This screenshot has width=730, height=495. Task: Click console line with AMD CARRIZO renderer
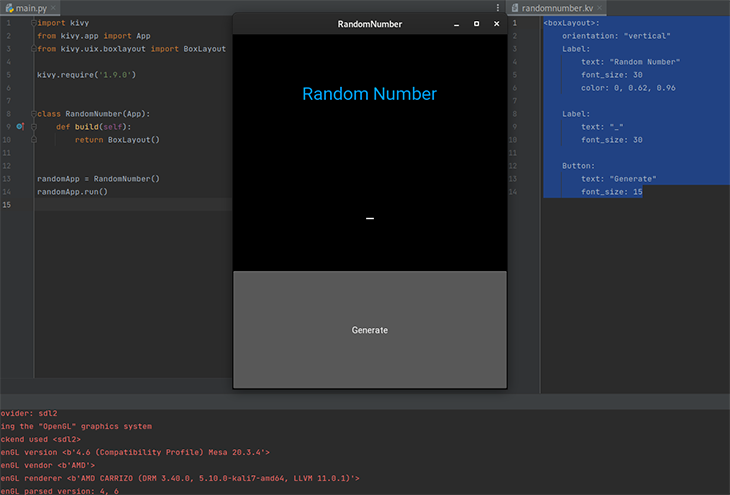click(x=180, y=479)
